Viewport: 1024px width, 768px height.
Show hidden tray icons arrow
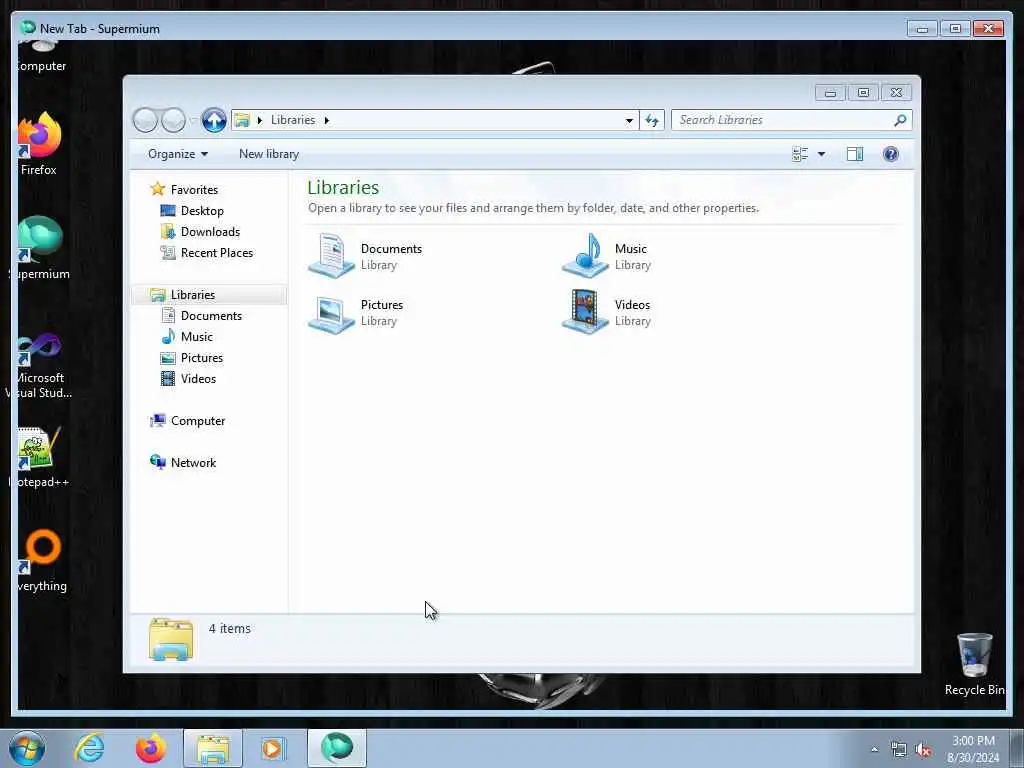click(x=874, y=750)
